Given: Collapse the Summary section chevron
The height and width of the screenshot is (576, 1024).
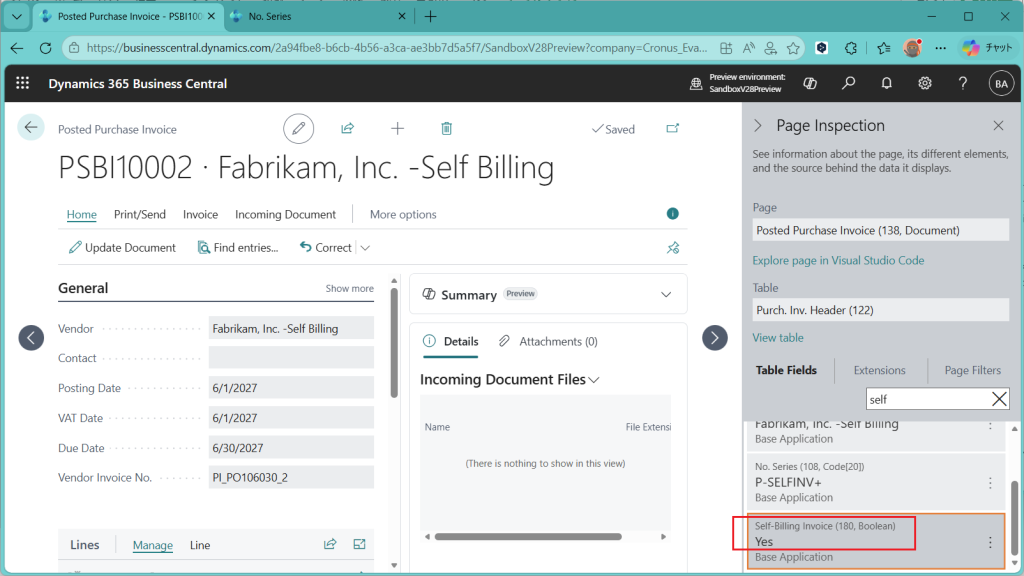Looking at the screenshot, I should pyautogui.click(x=667, y=295).
